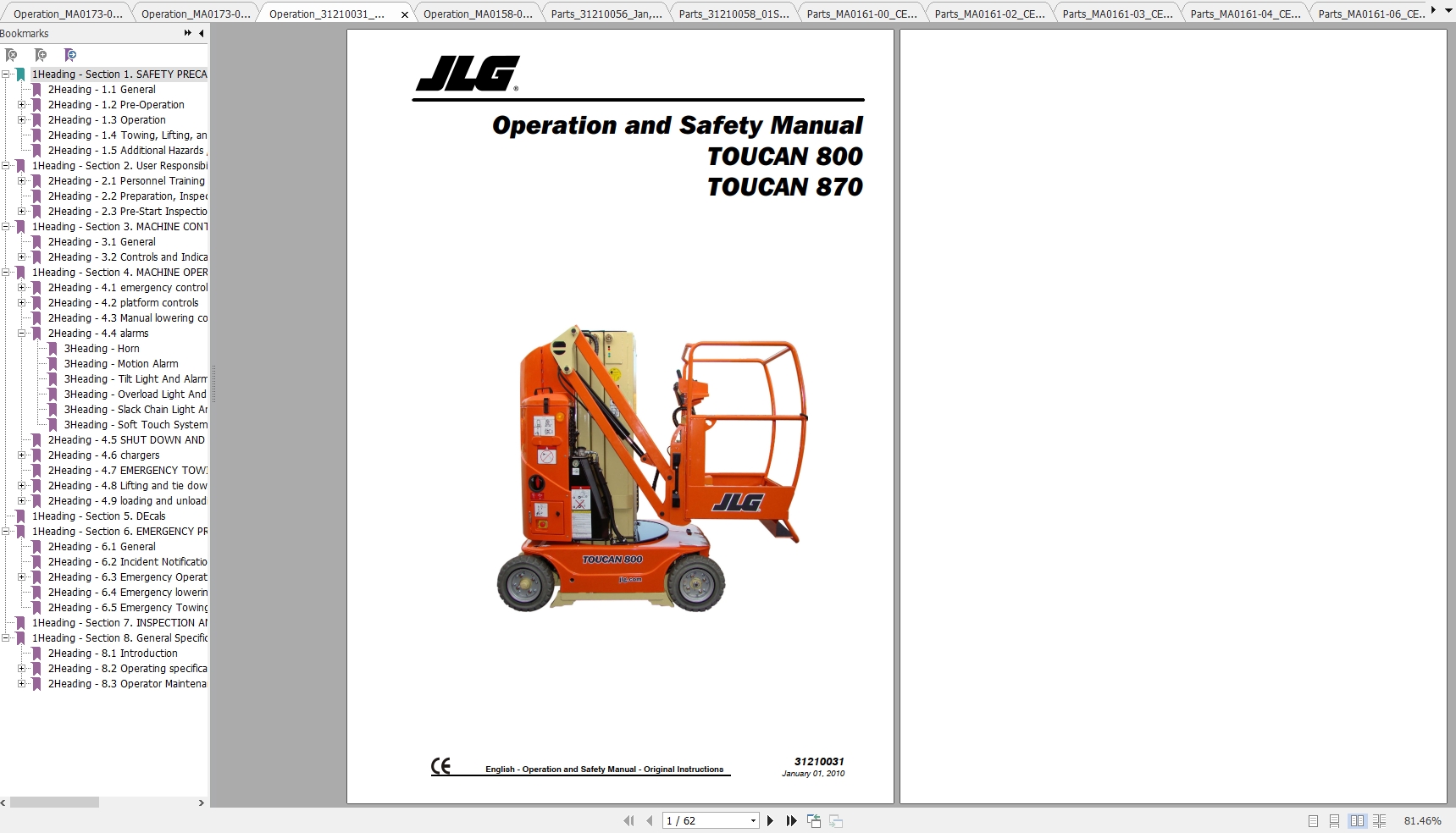Open the Parts_31210056_Jan tab

pyautogui.click(x=606, y=14)
